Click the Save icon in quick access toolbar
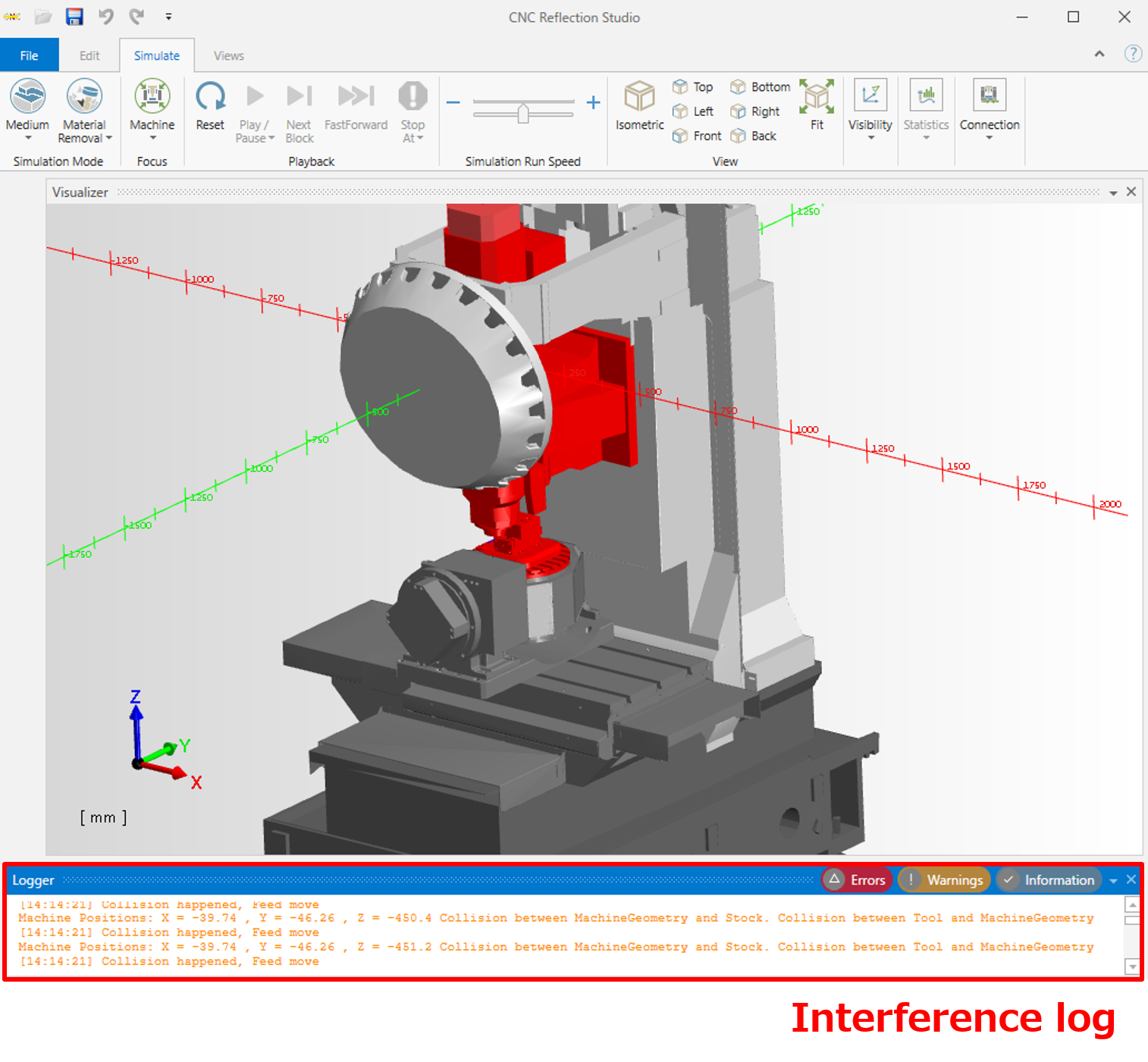Viewport: 1148px width, 1062px height. 74,16
